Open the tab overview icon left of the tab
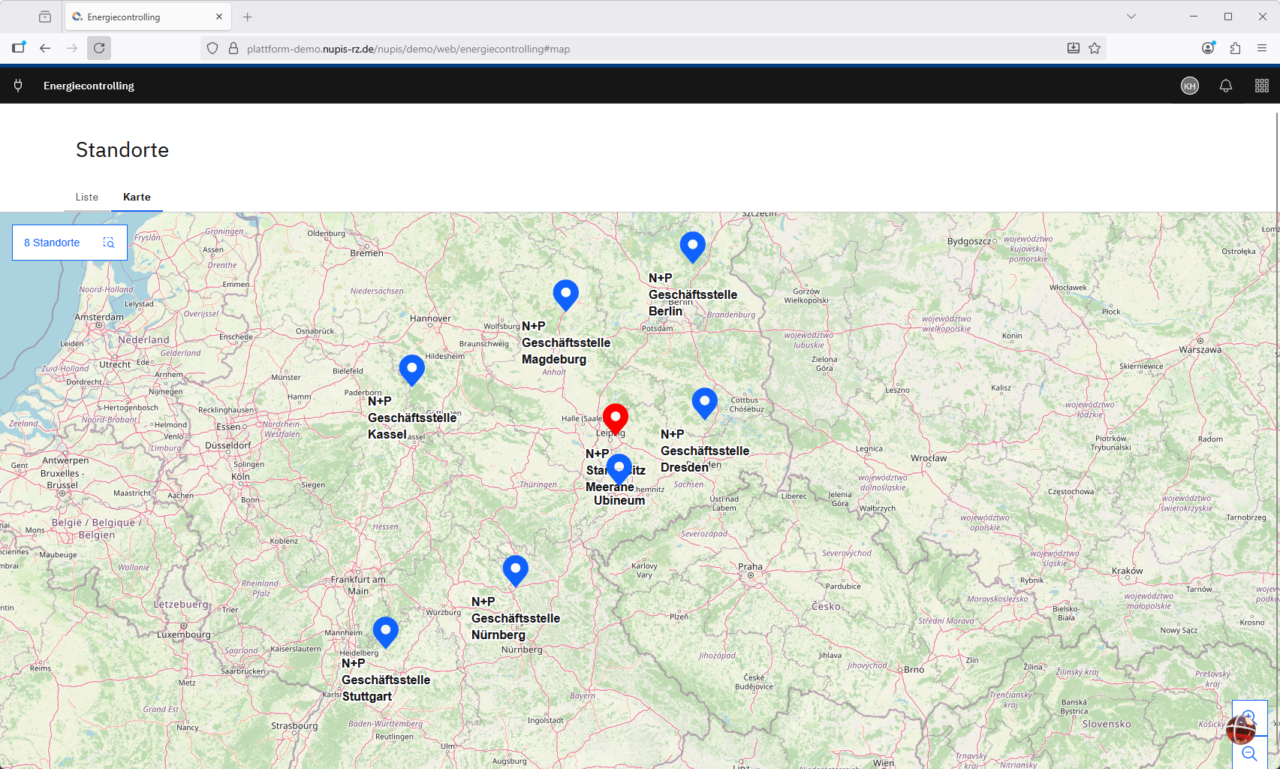This screenshot has width=1280, height=769. [x=45, y=17]
